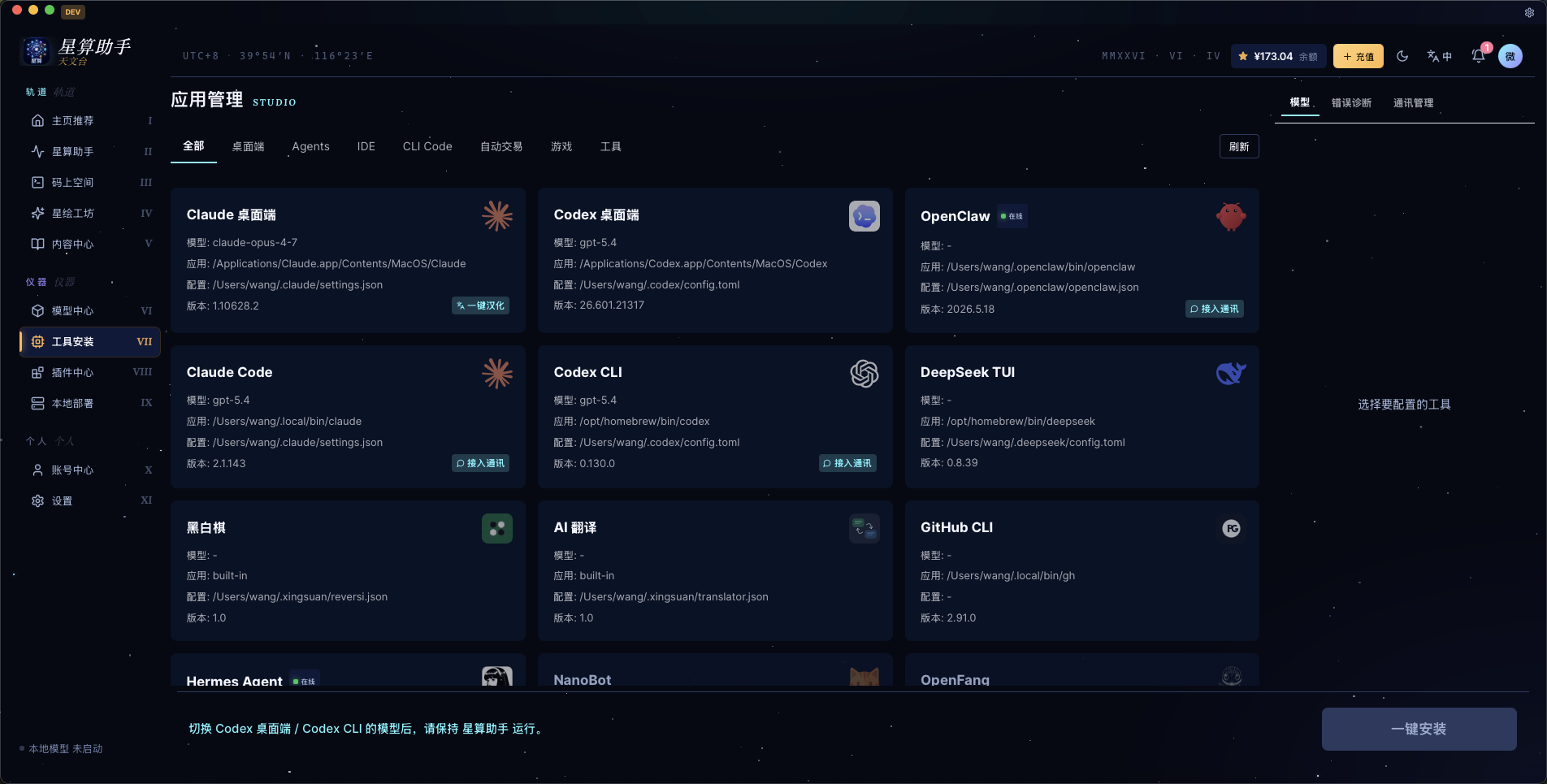Click the 黑白棋 game icon
The image size is (1547, 784).
click(497, 529)
